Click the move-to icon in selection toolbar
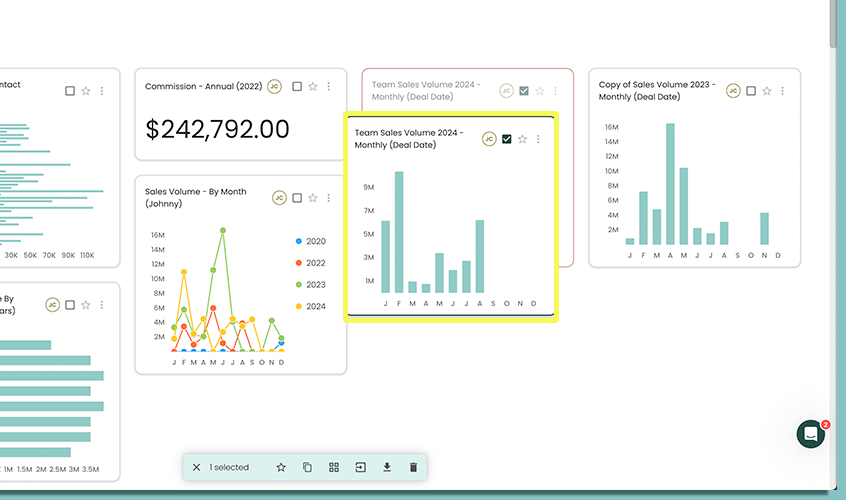This screenshot has height=500, width=846. (x=360, y=467)
